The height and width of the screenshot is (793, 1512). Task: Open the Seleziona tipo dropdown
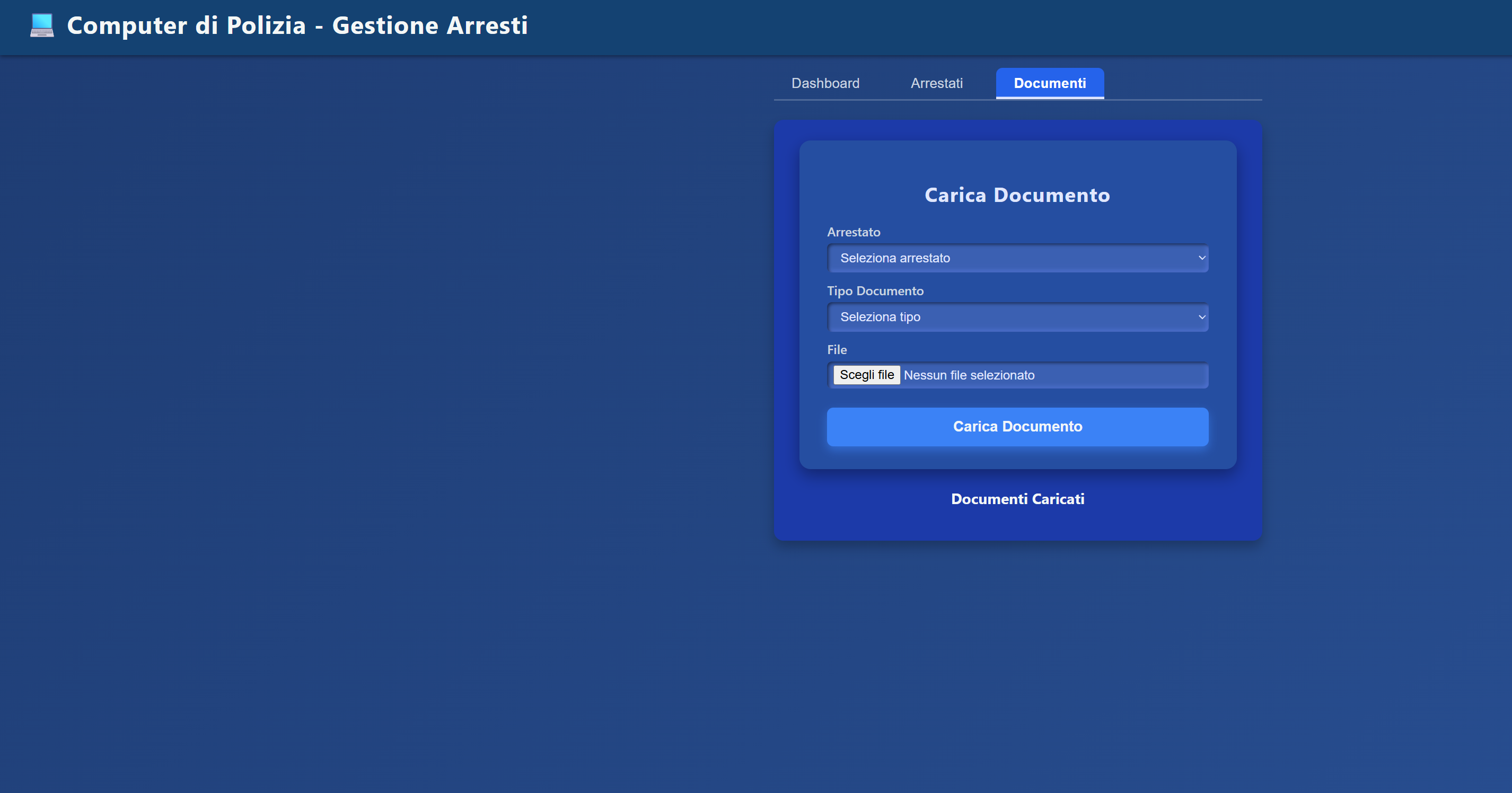tap(1017, 317)
